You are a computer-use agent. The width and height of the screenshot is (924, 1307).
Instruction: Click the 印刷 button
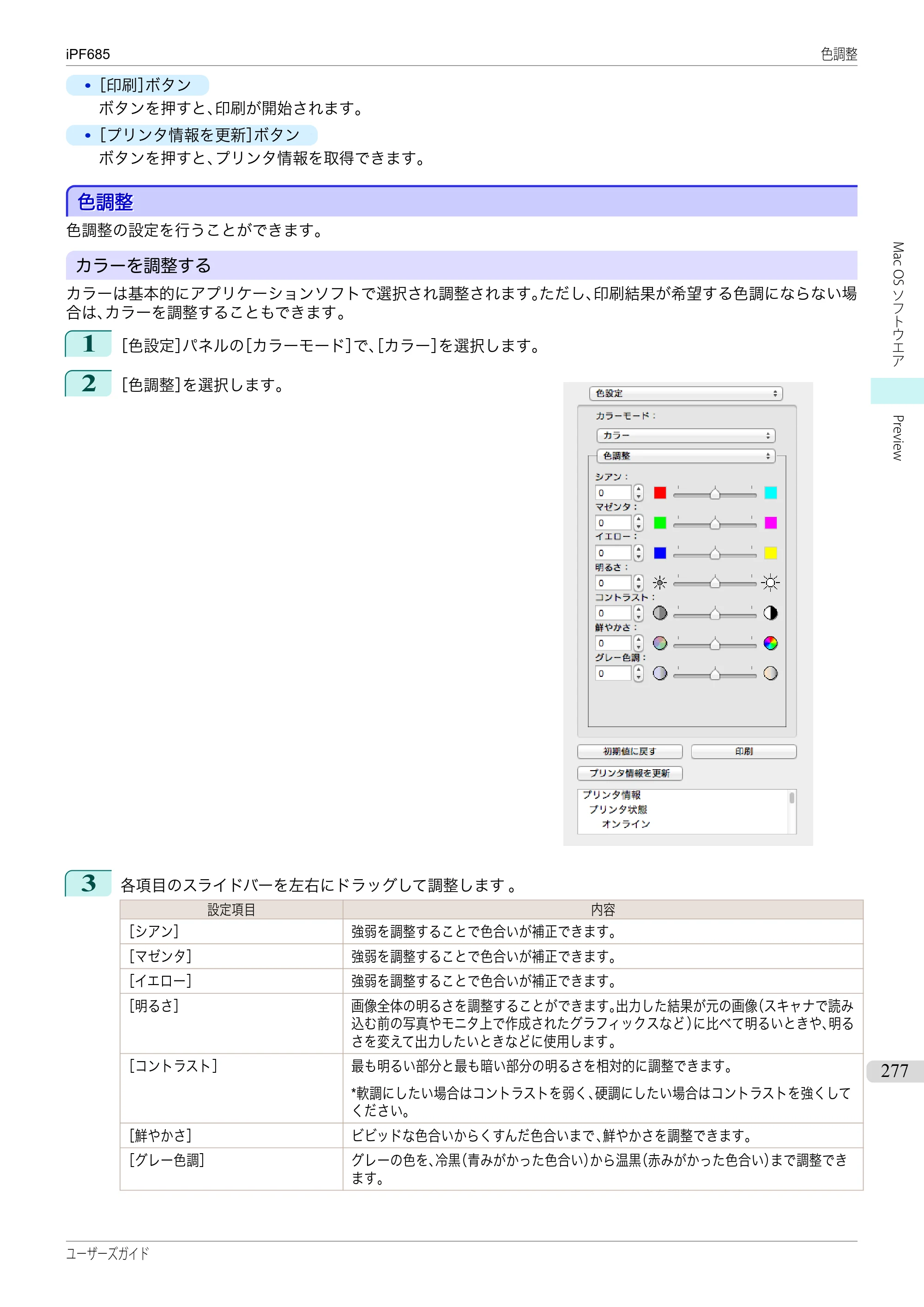coord(743,752)
